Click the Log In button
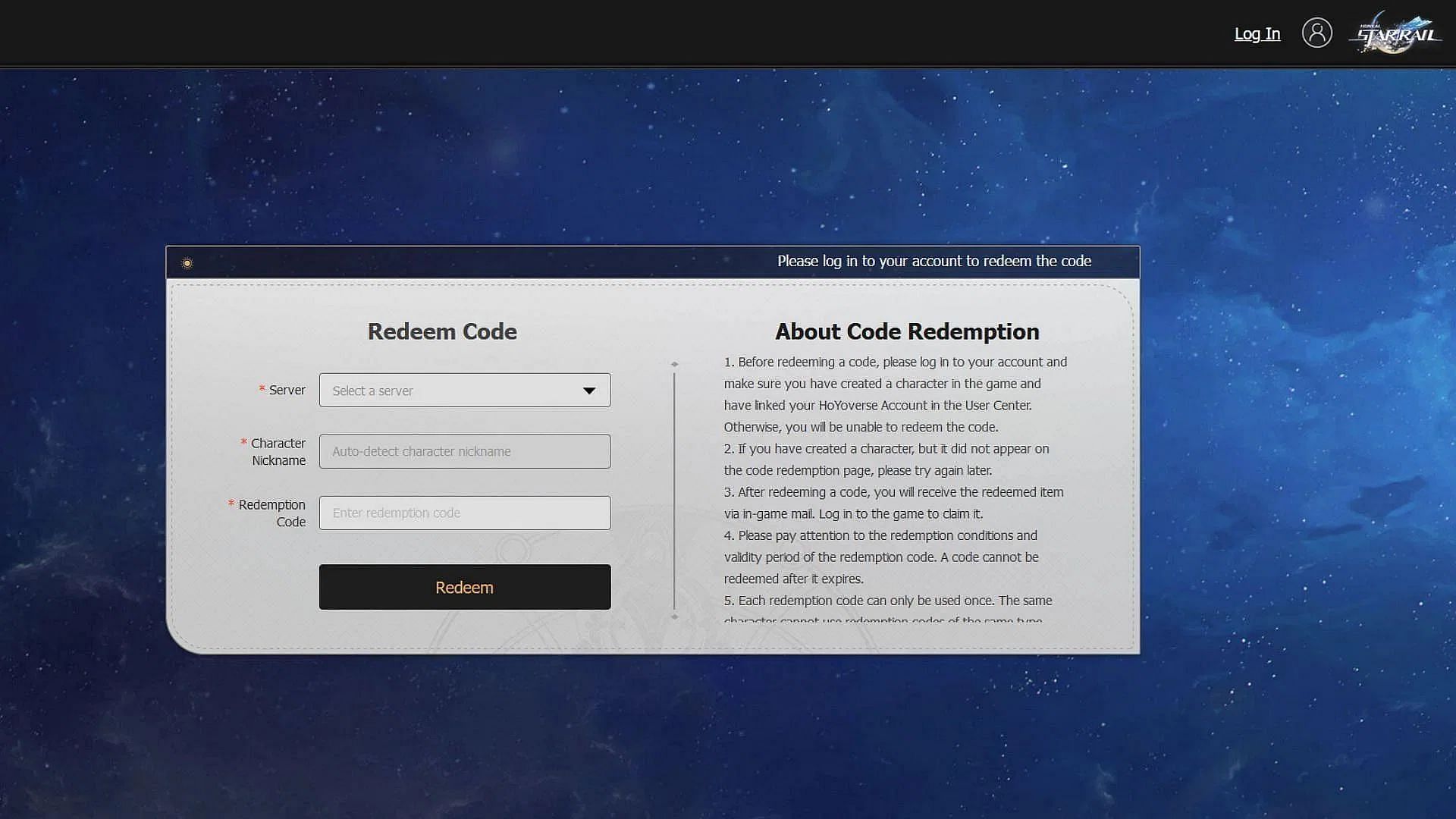Image resolution: width=1456 pixels, height=819 pixels. click(x=1258, y=33)
